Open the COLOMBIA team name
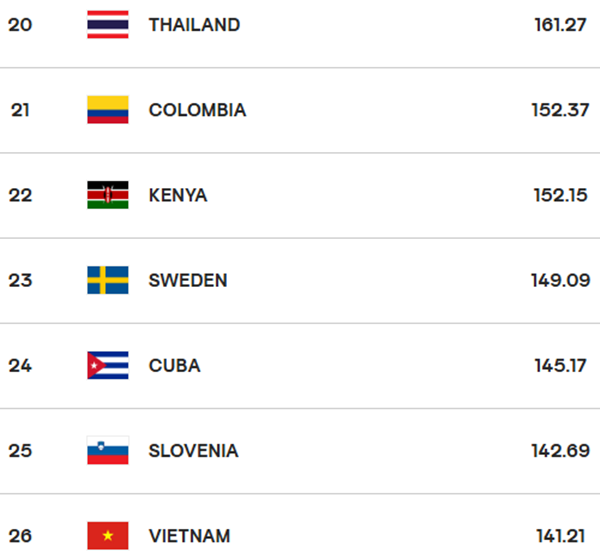Screen dimensions: 600x558 tap(197, 110)
